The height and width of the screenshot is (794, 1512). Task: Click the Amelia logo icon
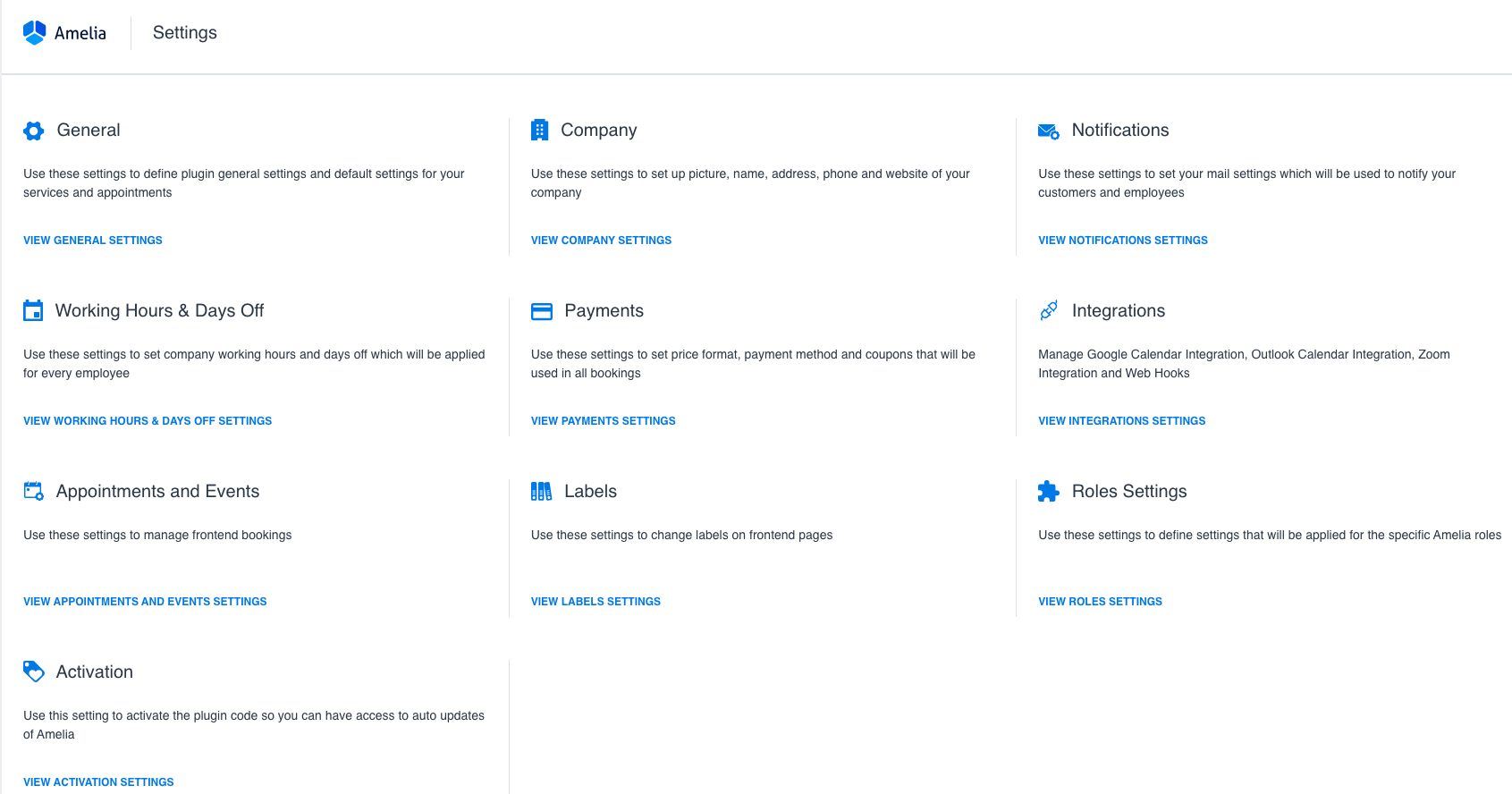pos(34,32)
